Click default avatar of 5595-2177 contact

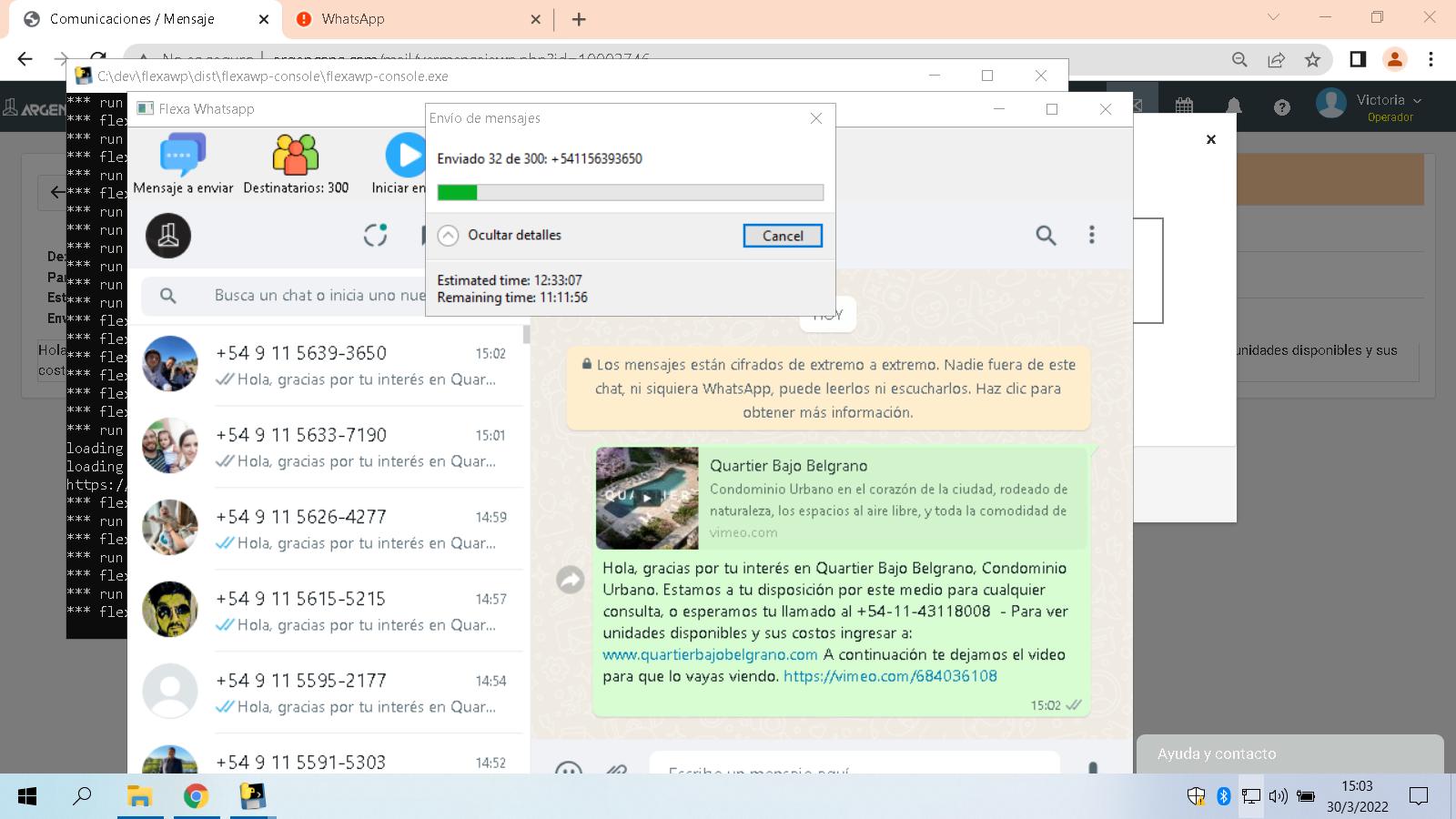[170, 692]
